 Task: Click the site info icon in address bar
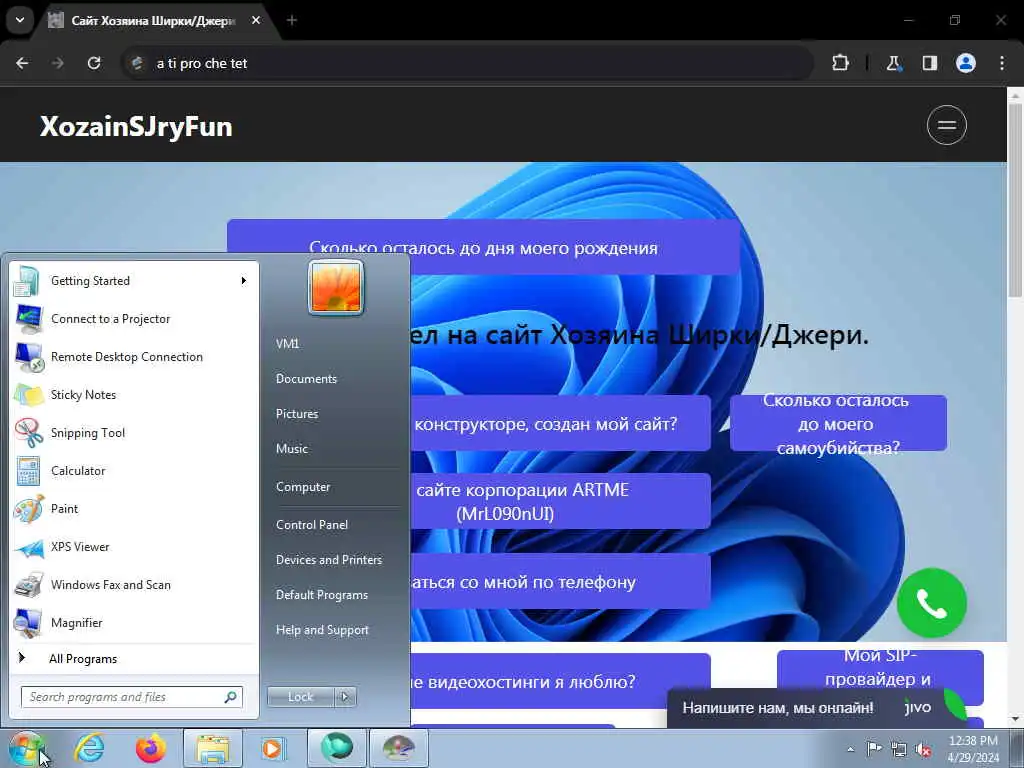[x=137, y=63]
